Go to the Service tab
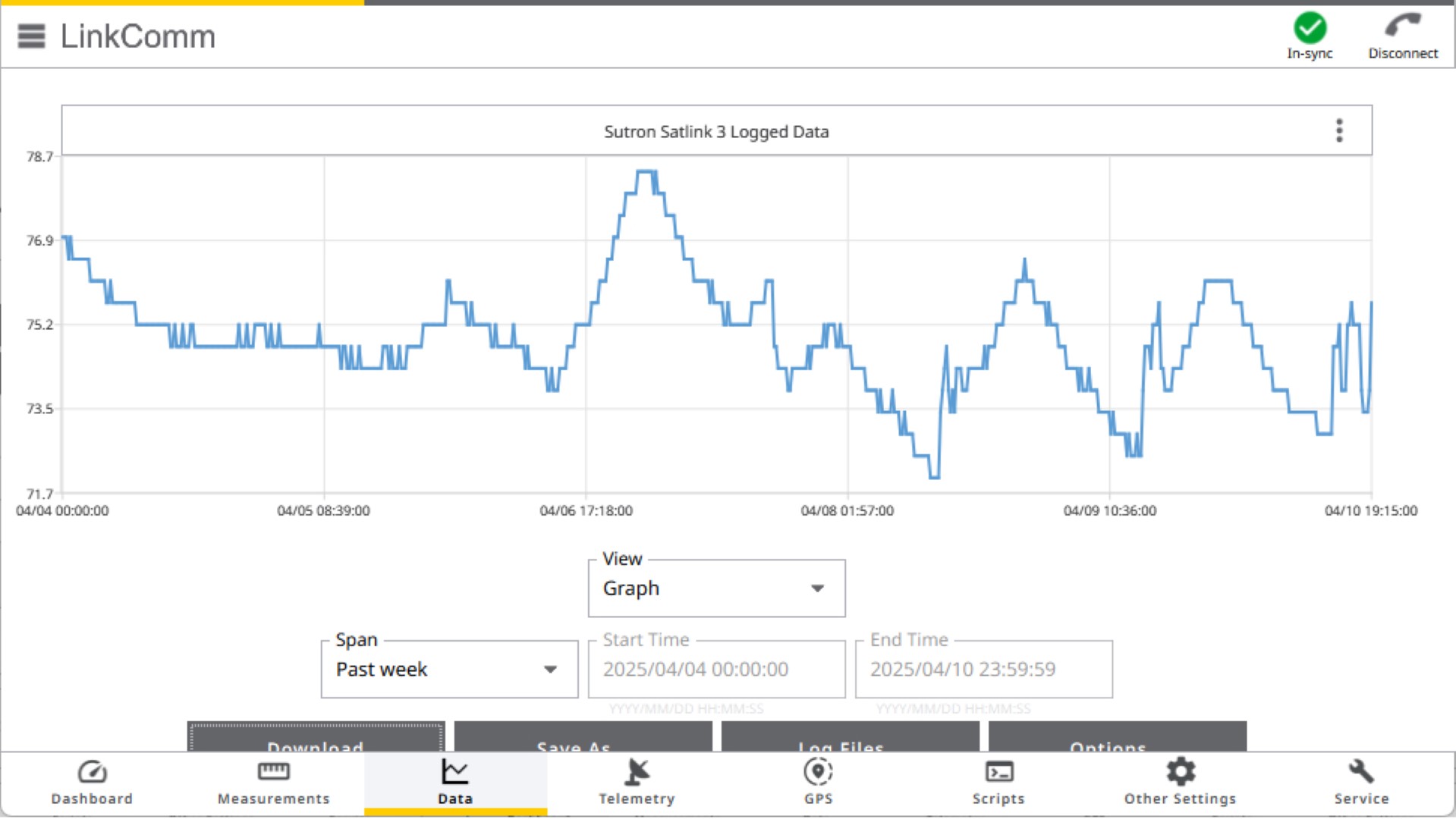The height and width of the screenshot is (819, 1456). (x=1361, y=783)
